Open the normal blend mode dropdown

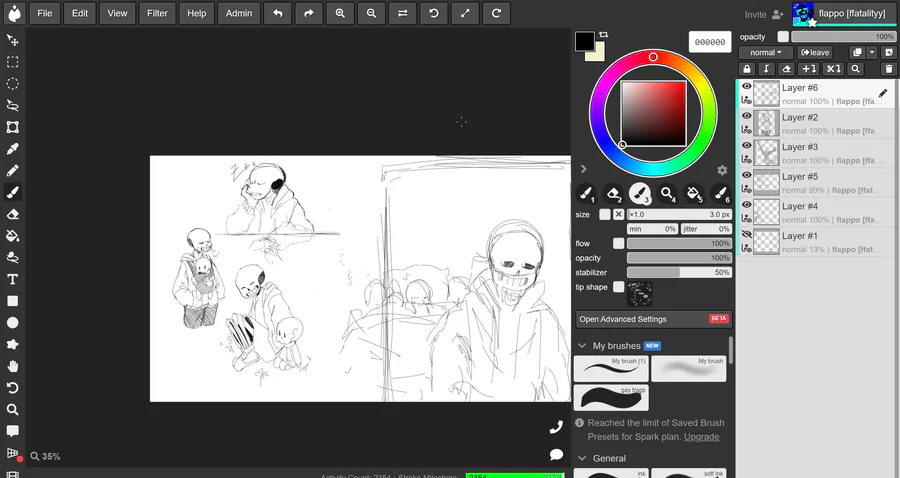(766, 52)
